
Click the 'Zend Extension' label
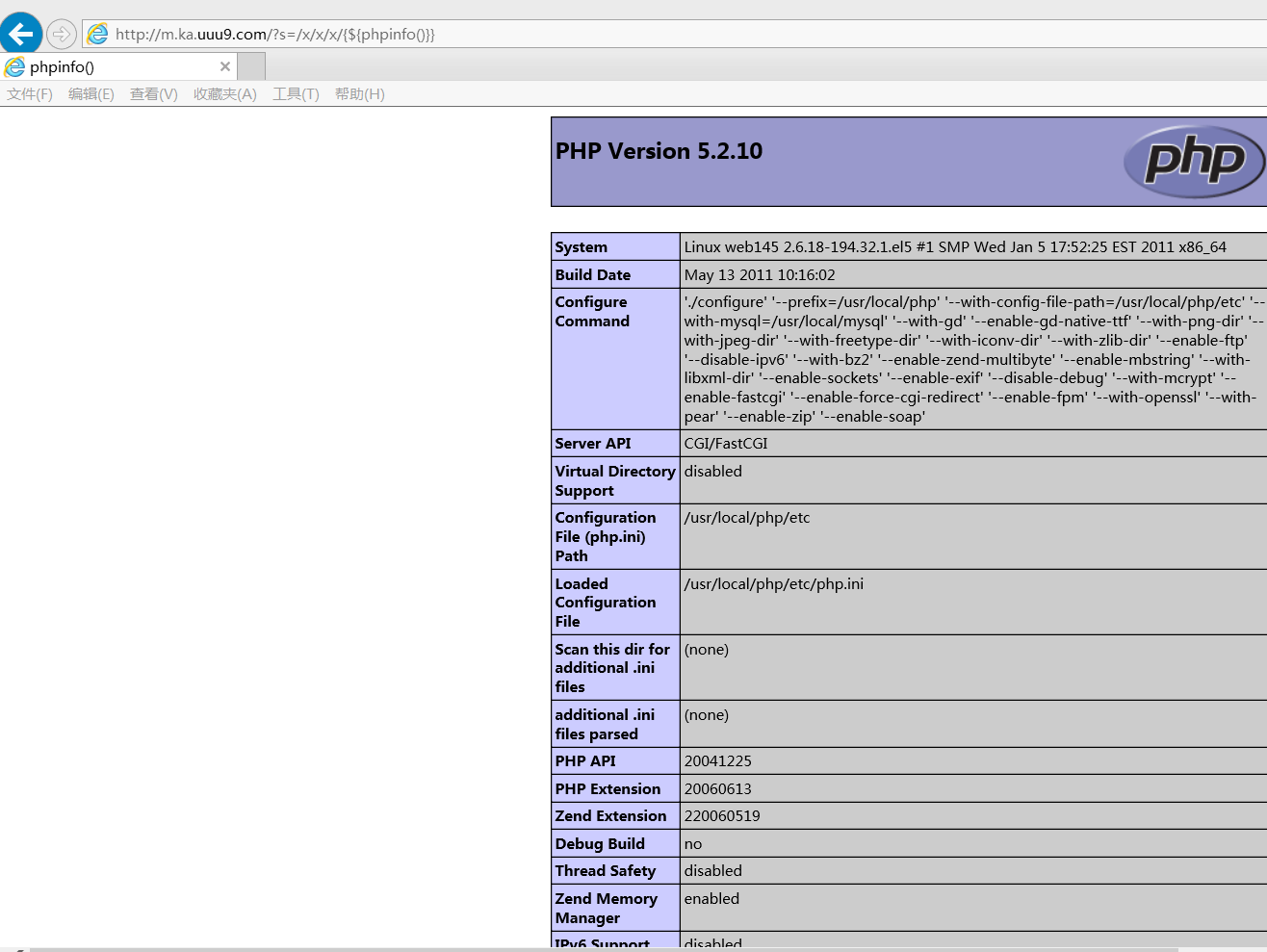click(610, 816)
